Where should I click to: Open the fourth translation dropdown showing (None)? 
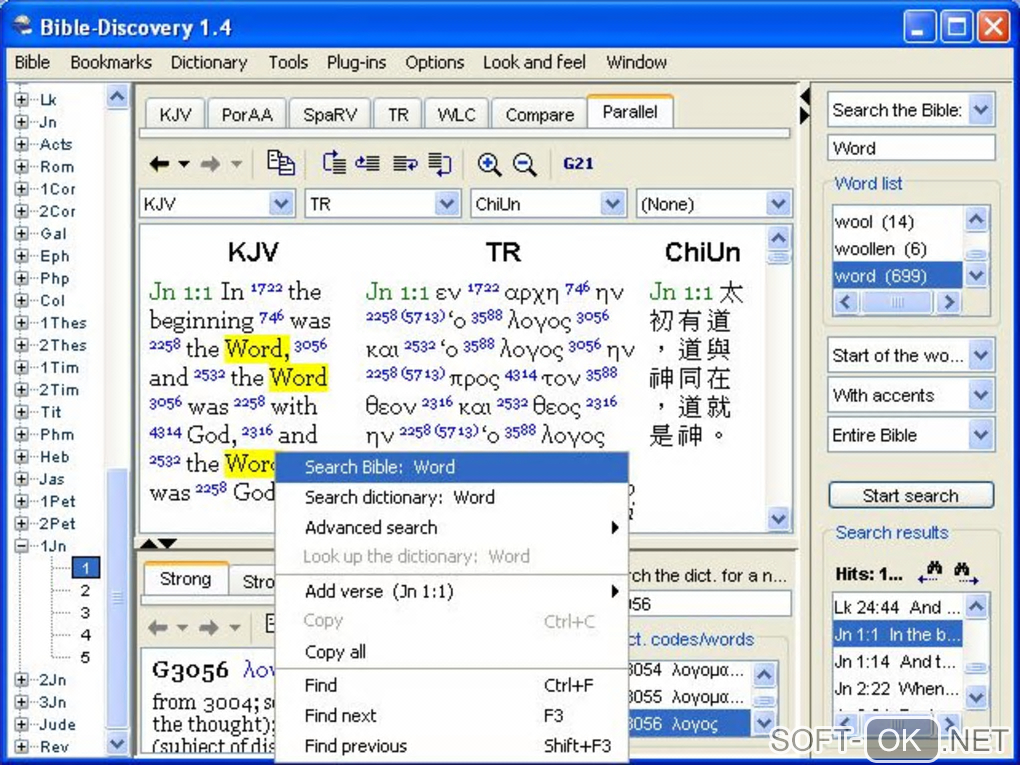coord(778,204)
